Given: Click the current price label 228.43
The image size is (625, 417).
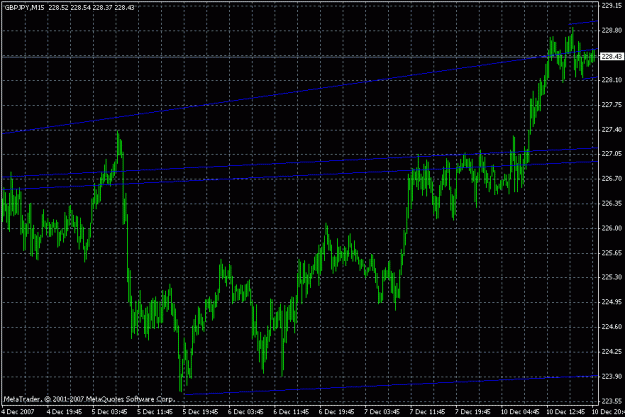Looking at the screenshot, I should tap(612, 57).
